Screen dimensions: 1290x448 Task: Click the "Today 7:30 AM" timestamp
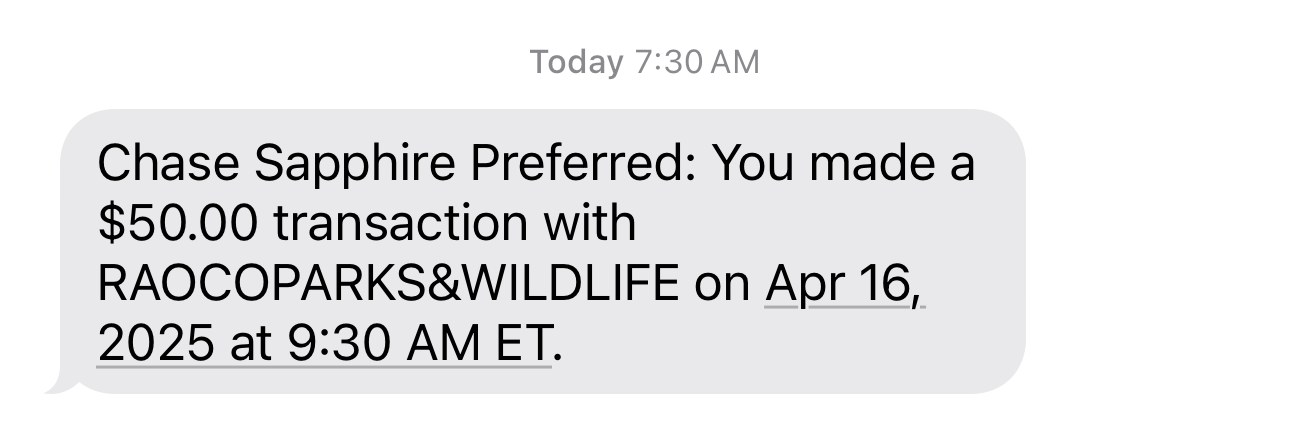[x=645, y=62]
